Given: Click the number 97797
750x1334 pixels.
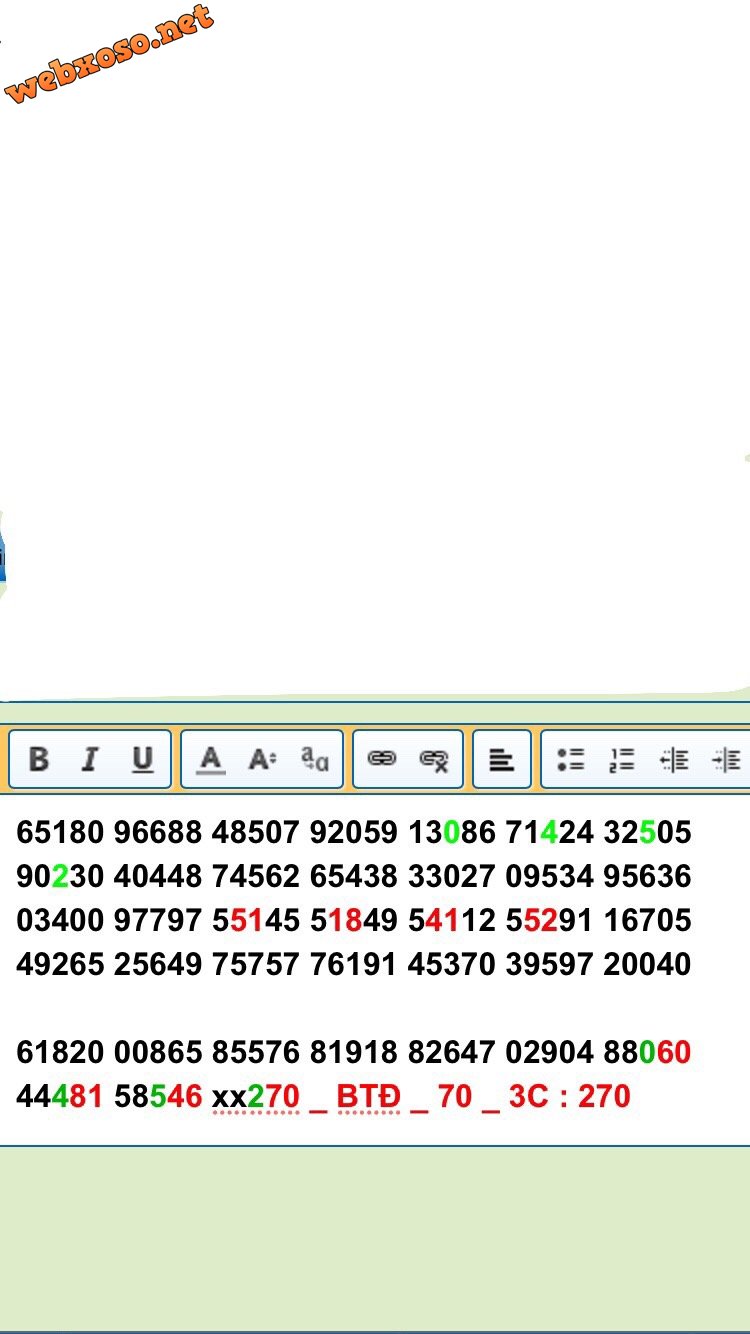Looking at the screenshot, I should [158, 920].
